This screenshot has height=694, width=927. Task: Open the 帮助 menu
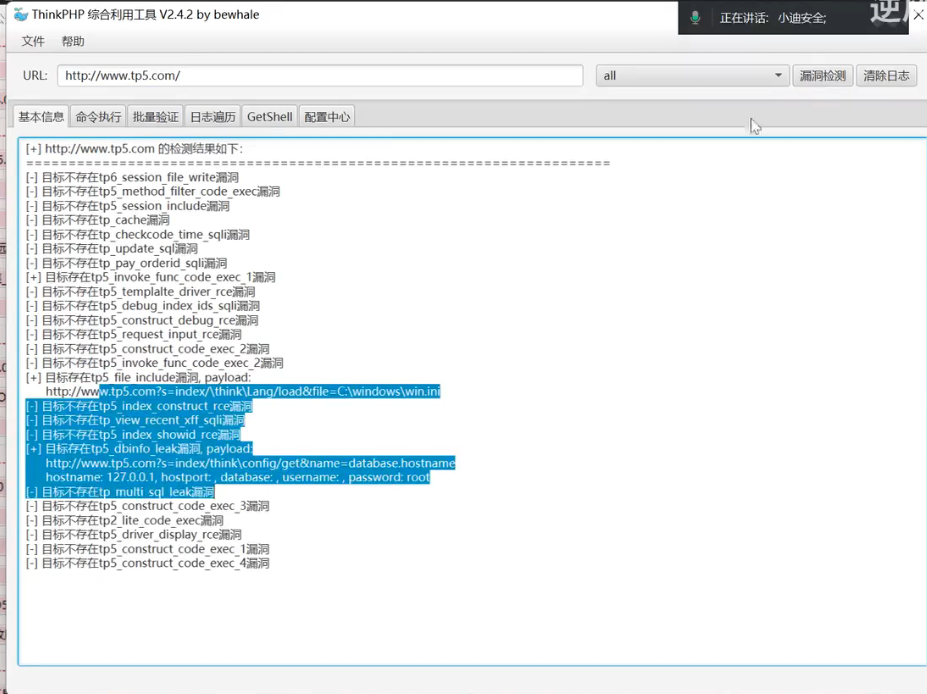73,41
